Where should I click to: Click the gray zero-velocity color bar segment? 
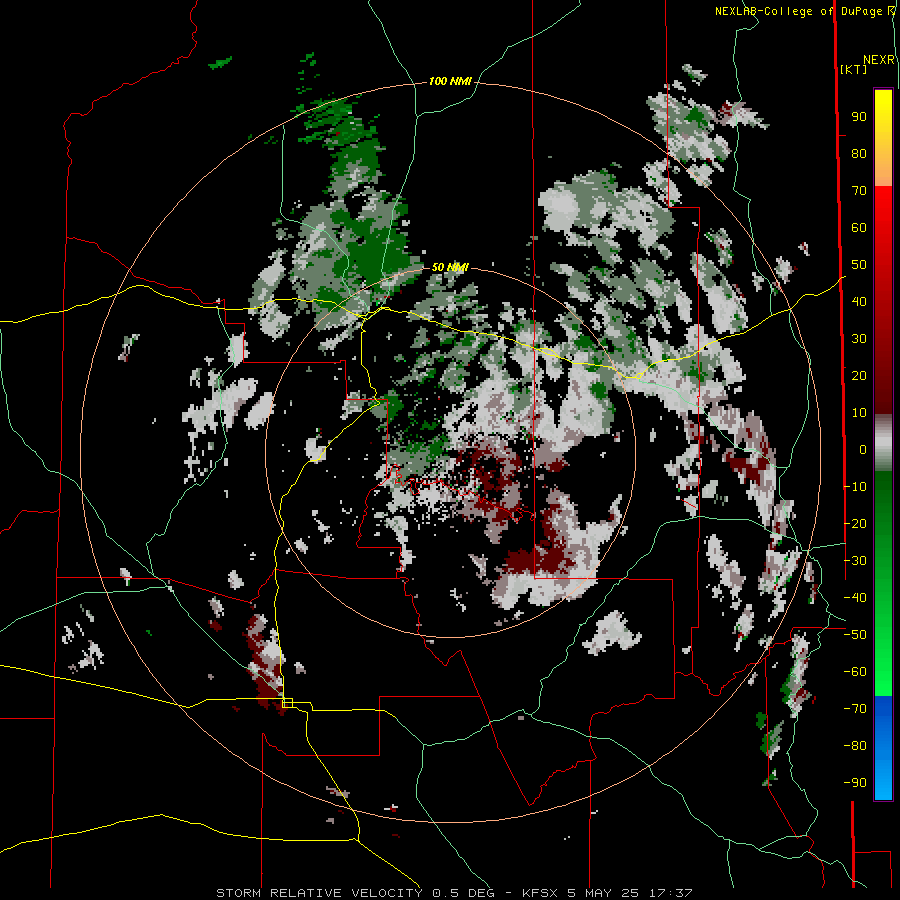point(883,443)
